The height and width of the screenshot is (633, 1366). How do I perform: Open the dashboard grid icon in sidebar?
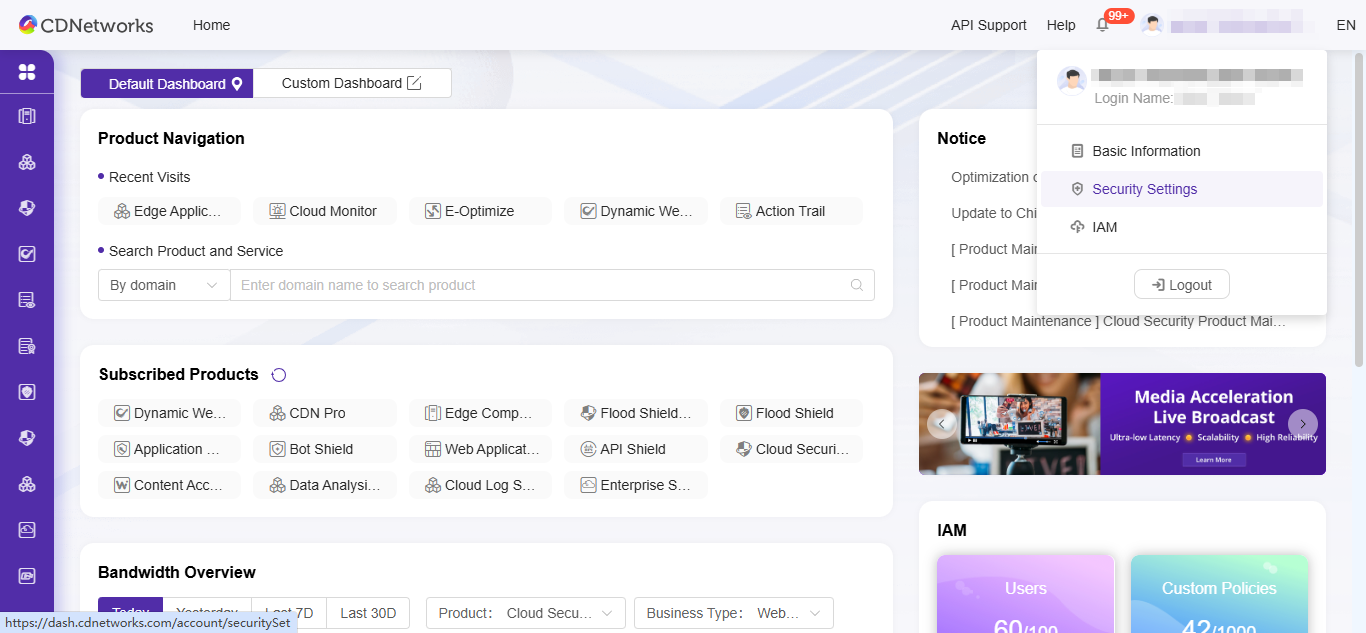pos(27,72)
